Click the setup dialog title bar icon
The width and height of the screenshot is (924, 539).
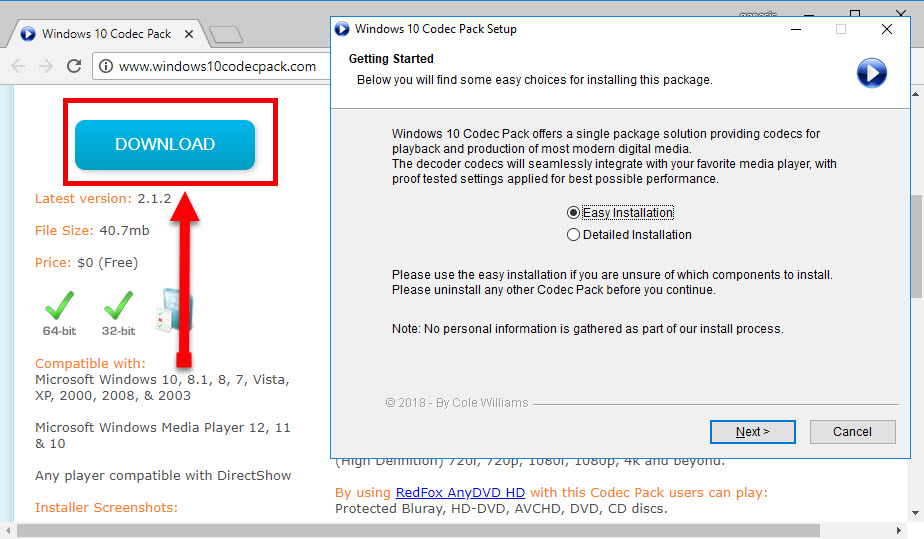342,29
